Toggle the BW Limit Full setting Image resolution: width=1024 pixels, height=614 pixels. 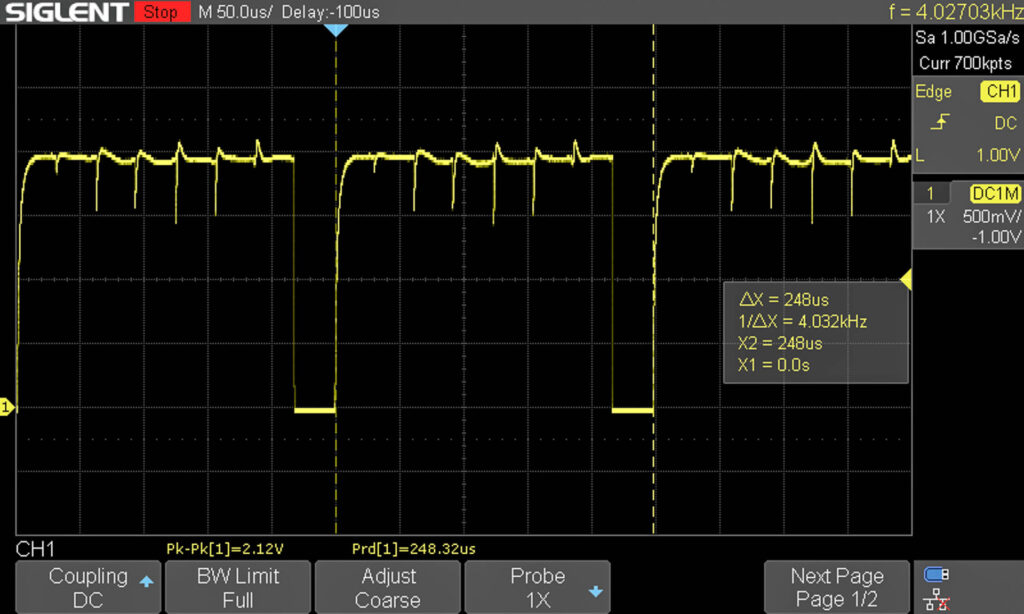coord(238,587)
